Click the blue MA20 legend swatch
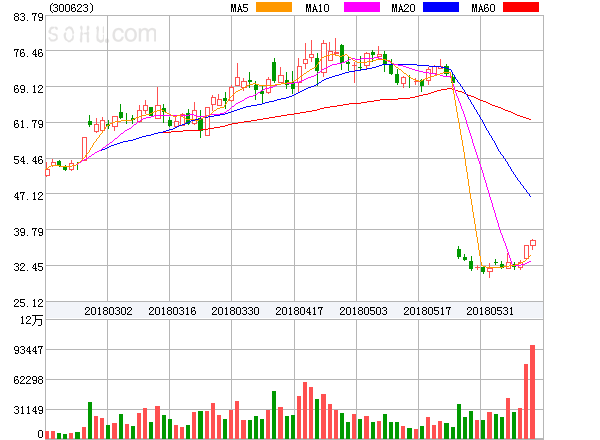 click(441, 7)
